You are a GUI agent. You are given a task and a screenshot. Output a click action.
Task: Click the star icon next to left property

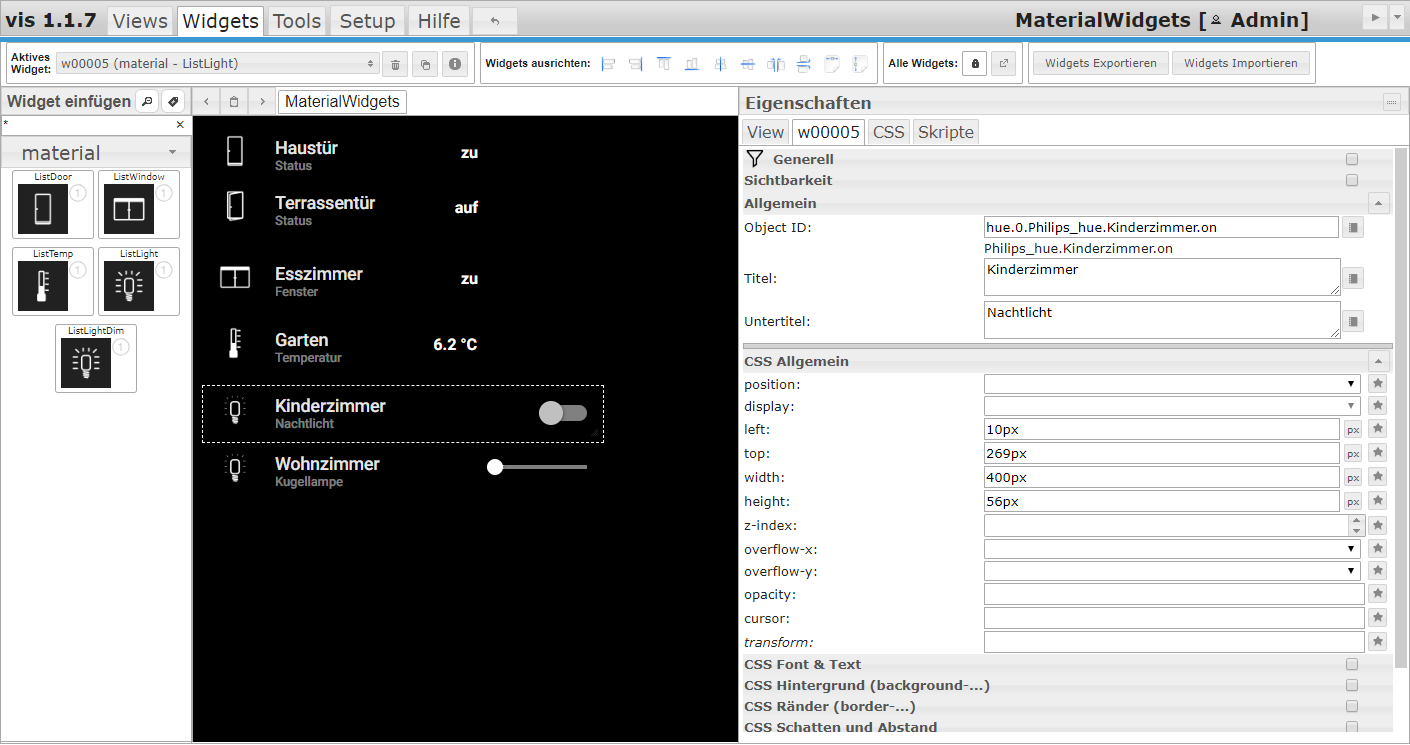pyautogui.click(x=1378, y=429)
